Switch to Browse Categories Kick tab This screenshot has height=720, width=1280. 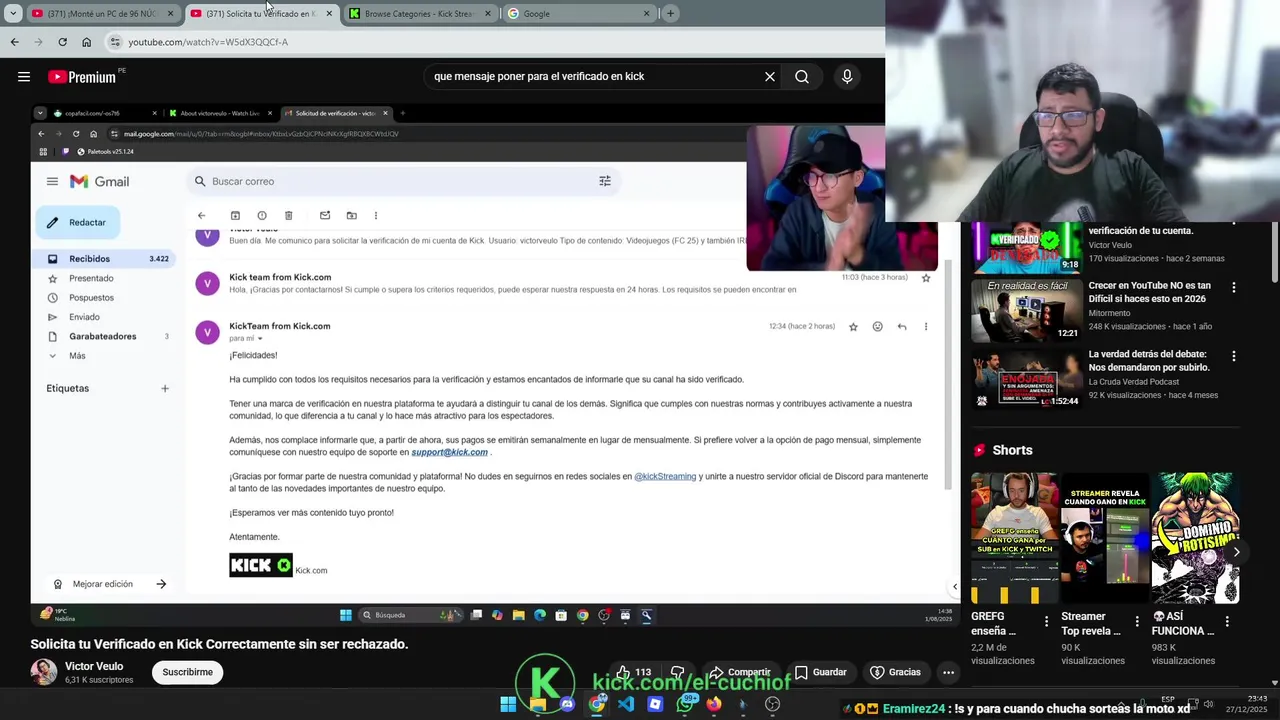tap(420, 13)
